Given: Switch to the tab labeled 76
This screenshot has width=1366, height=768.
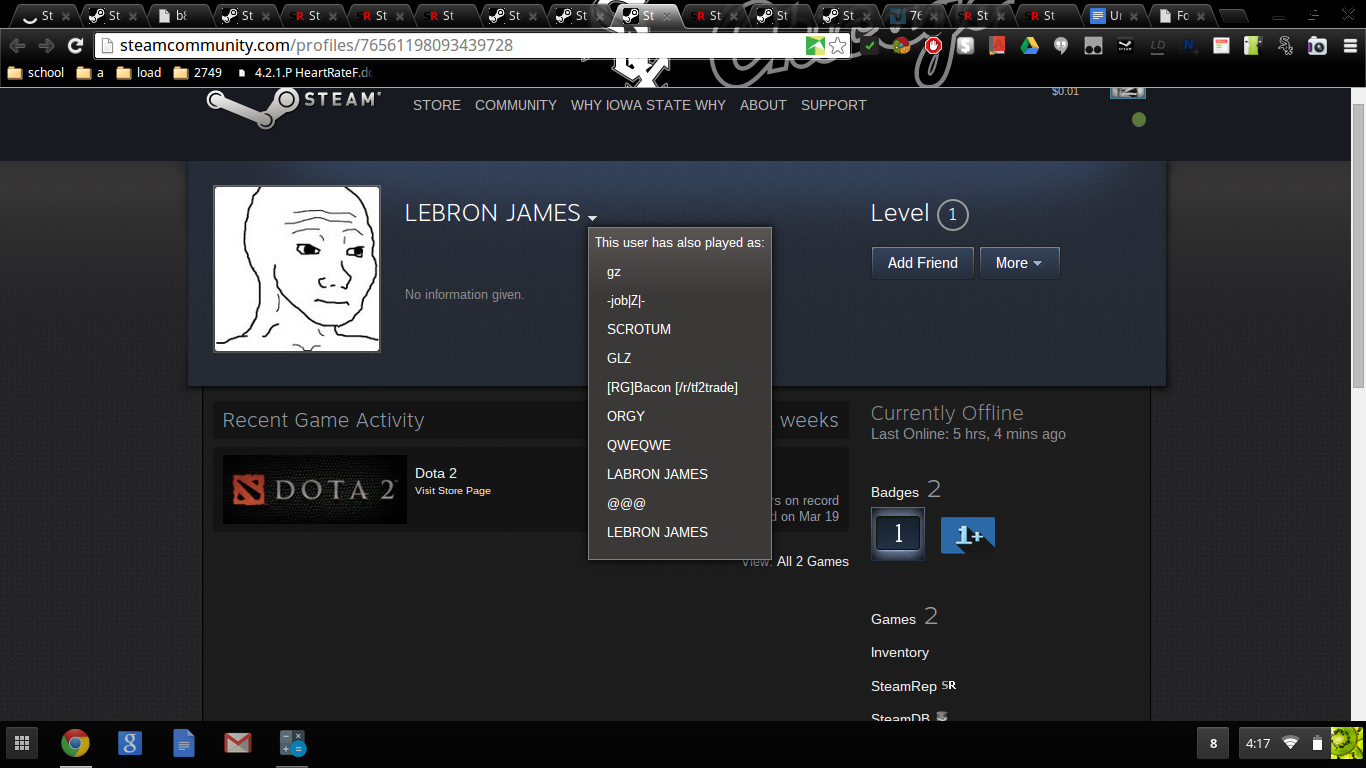Looking at the screenshot, I should (x=912, y=16).
